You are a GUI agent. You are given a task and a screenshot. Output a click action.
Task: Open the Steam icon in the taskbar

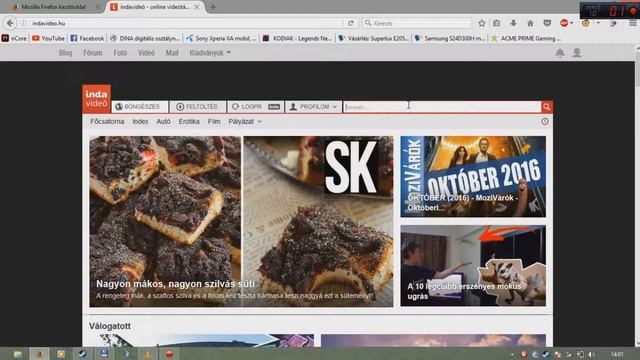(82, 354)
